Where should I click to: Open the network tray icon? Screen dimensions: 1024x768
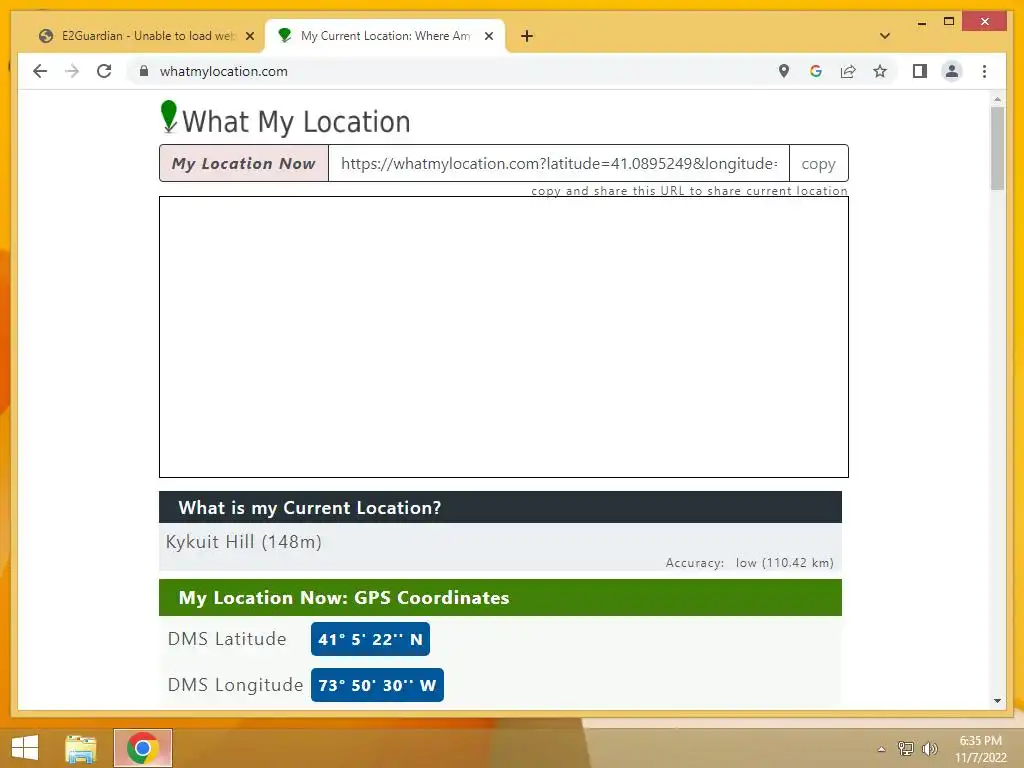pyautogui.click(x=905, y=748)
